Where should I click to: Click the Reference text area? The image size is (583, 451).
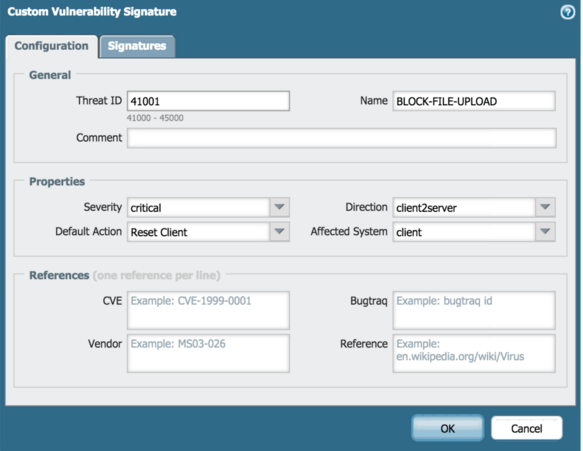[474, 354]
